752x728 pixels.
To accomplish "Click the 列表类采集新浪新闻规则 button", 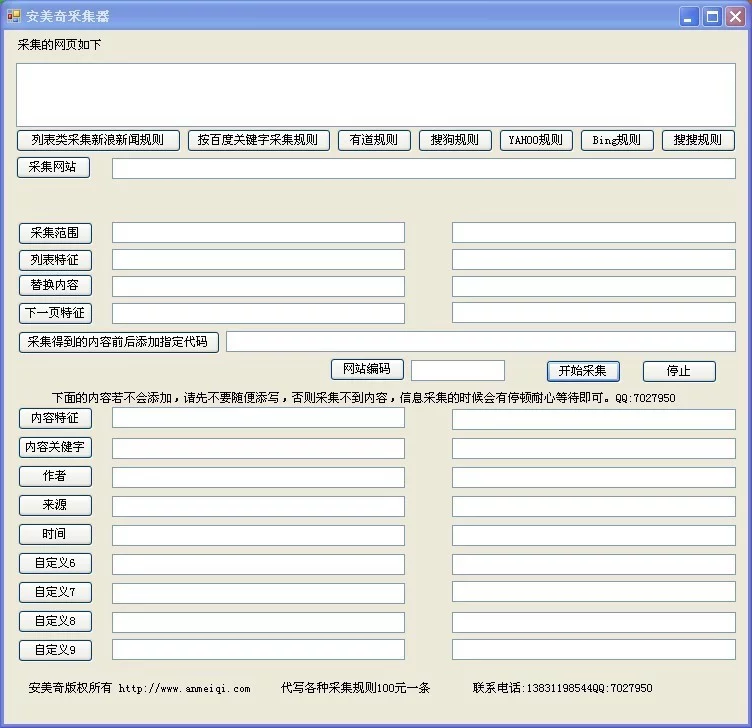I will tap(98, 140).
